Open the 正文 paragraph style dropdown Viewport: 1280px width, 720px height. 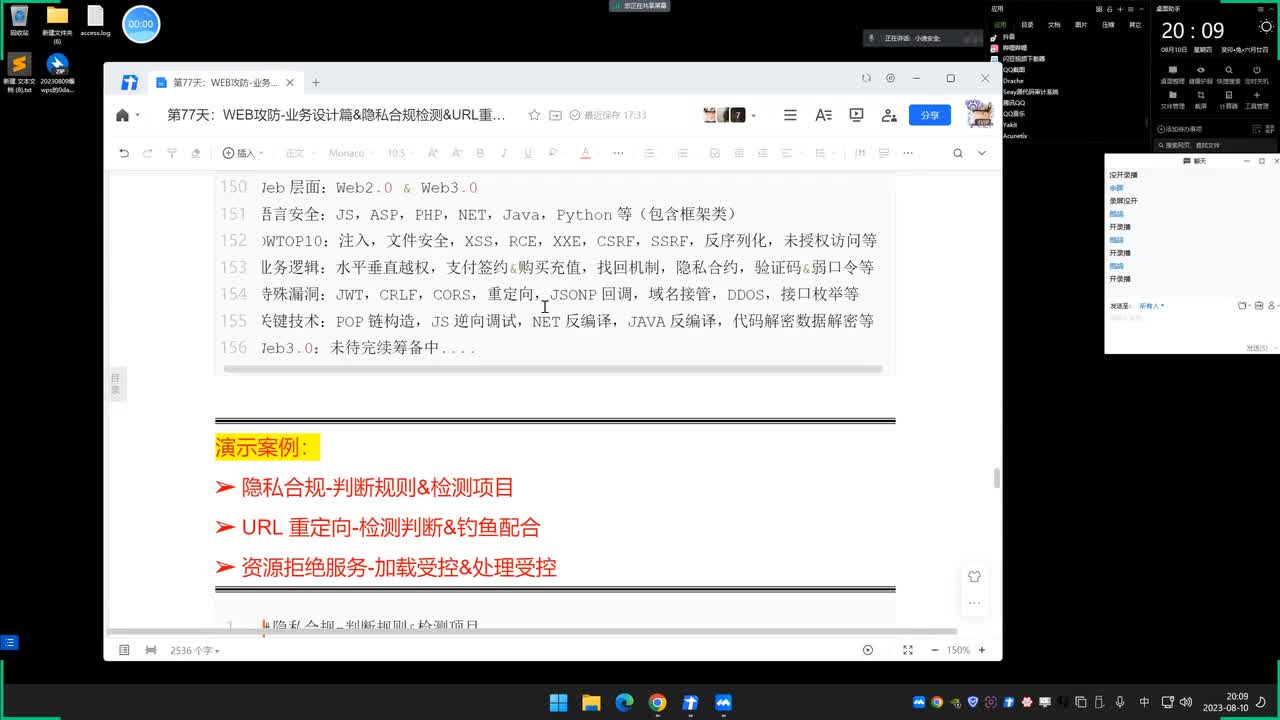[x=300, y=153]
